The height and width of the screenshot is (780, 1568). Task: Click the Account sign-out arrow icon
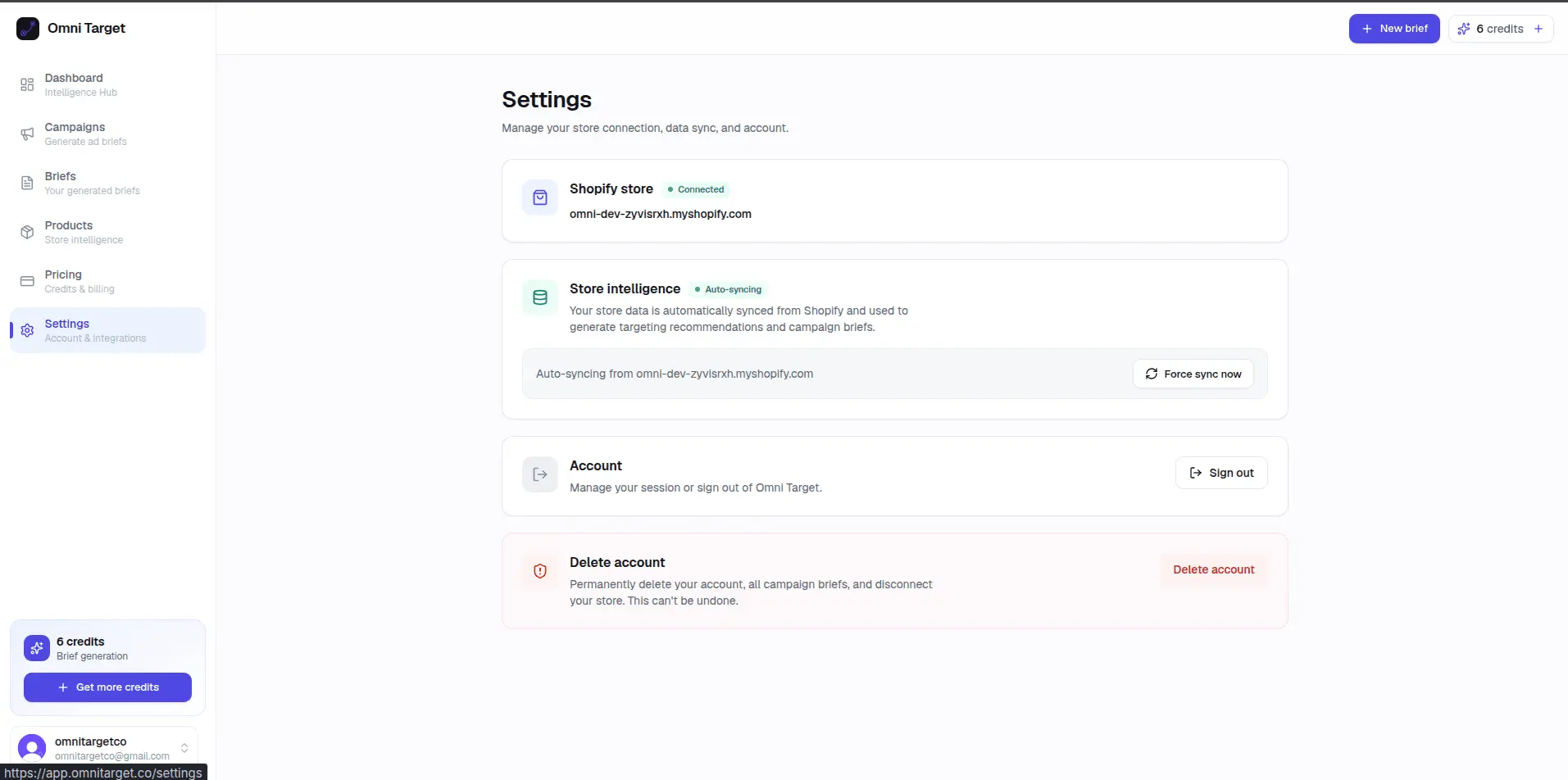(540, 474)
